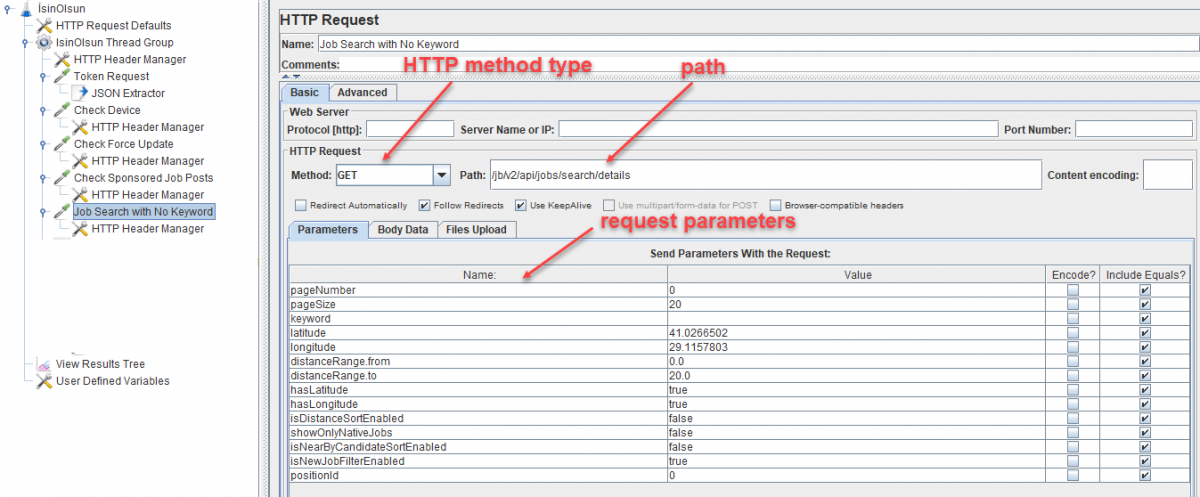
Task: Enable Redirect Automatically checkbox
Action: pos(300,205)
